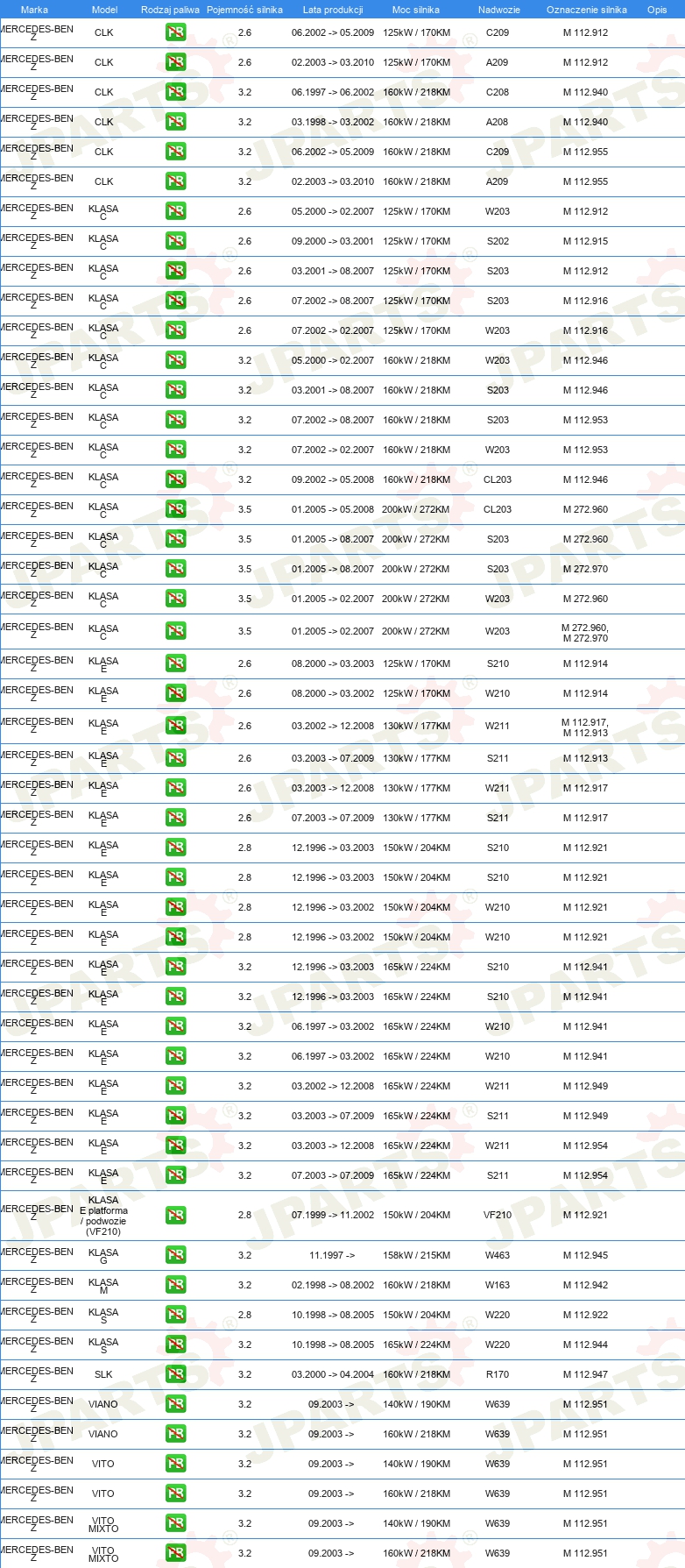Select engine code M 112.942
The height and width of the screenshot is (1568, 685).
(585, 1285)
